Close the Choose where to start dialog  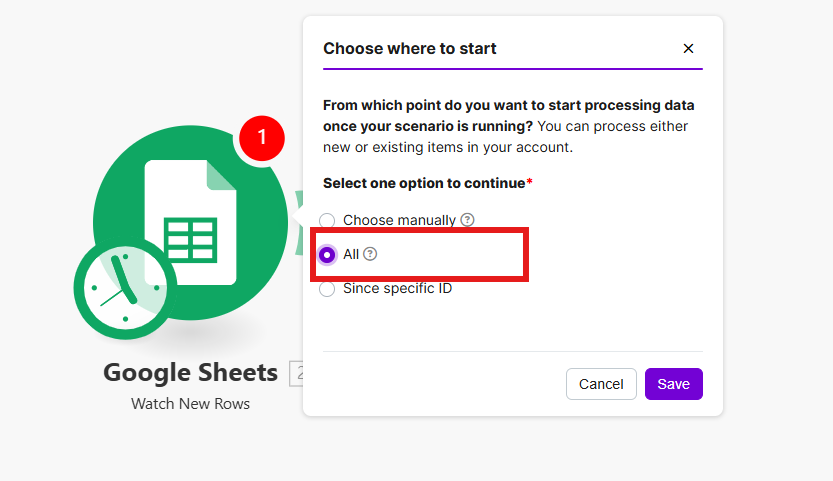coord(688,48)
